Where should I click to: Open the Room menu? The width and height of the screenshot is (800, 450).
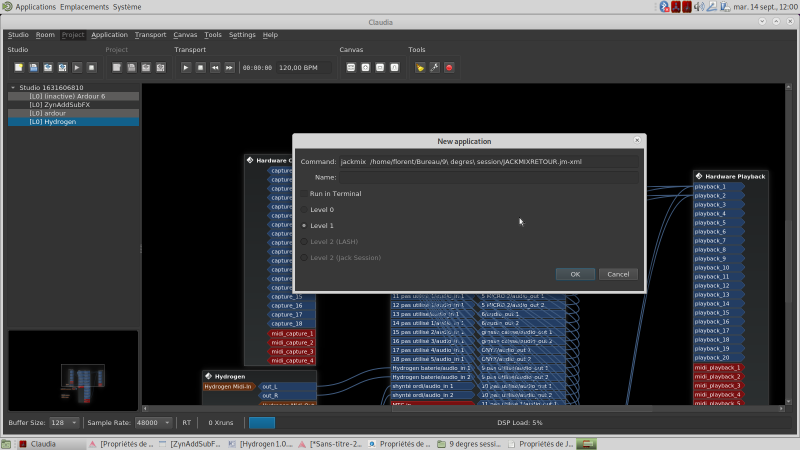[x=45, y=35]
